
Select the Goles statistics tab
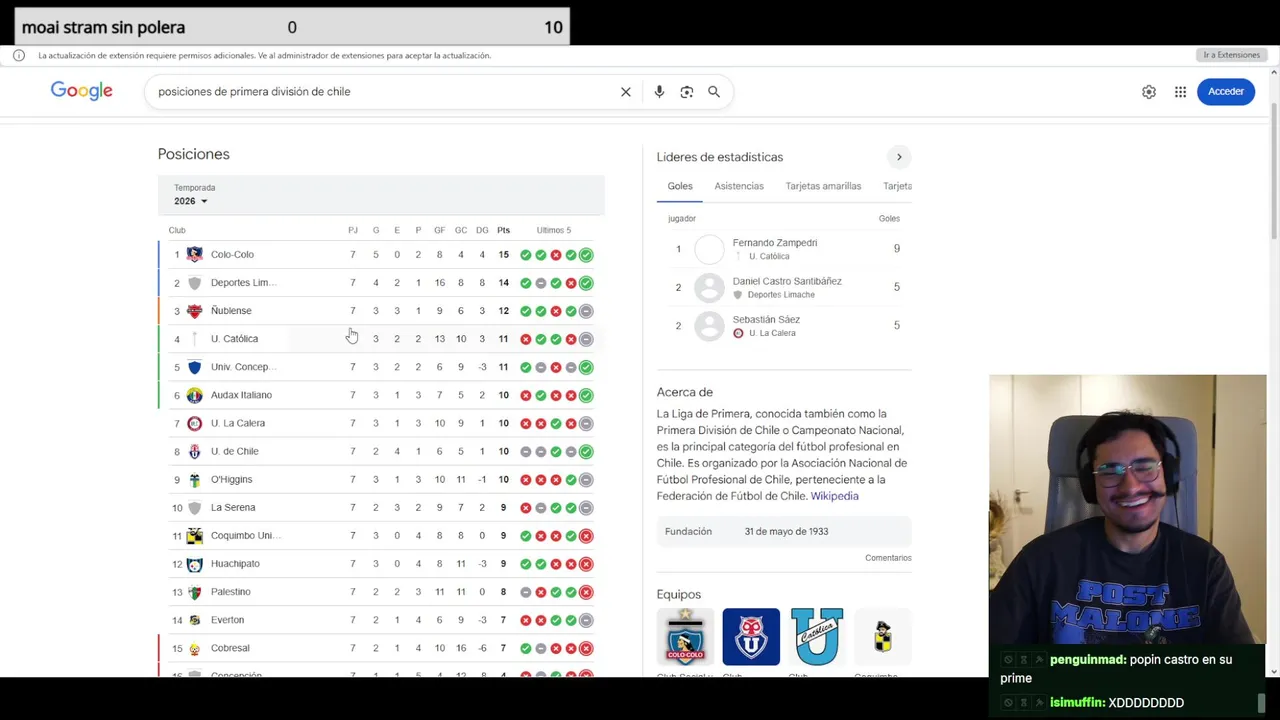680,186
